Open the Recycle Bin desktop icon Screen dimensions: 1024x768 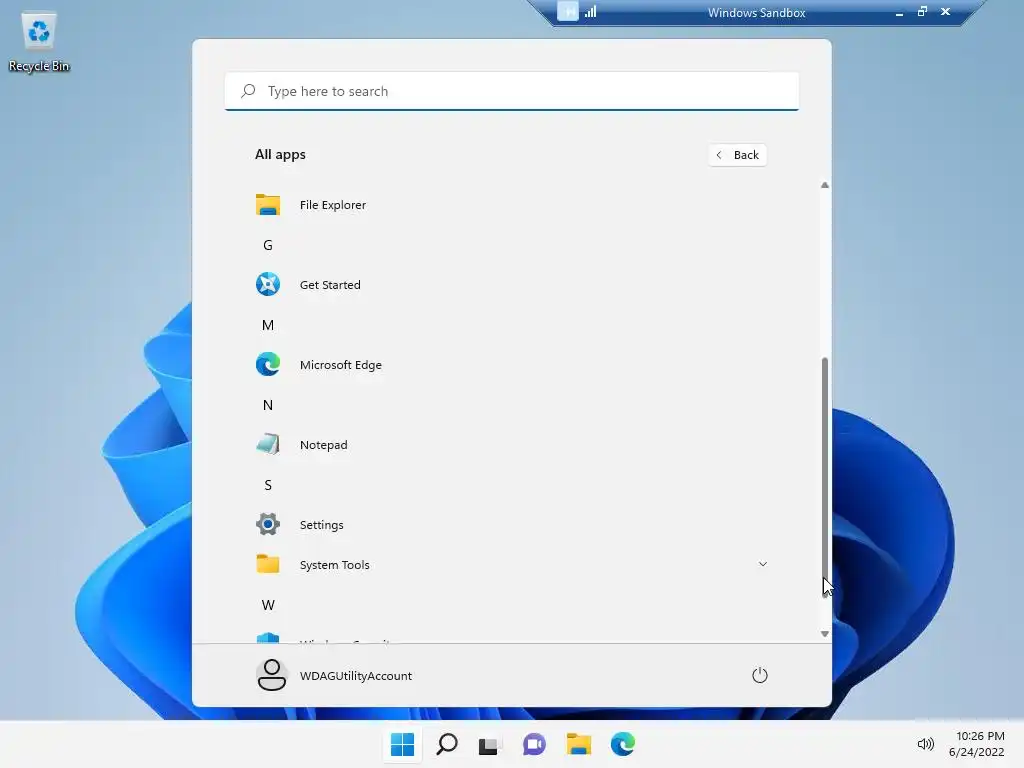pos(39,42)
